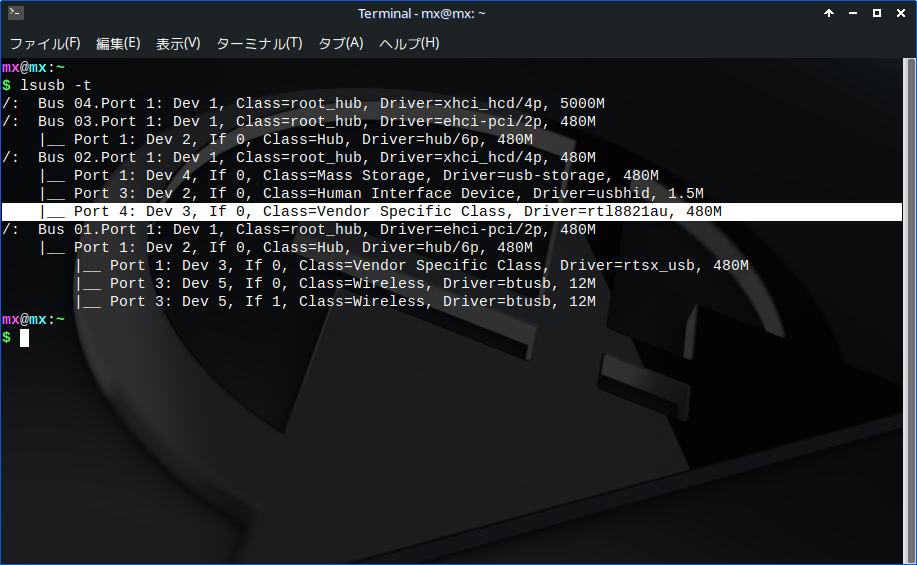
Task: Open the ファイル(F) menu
Action: [45, 43]
